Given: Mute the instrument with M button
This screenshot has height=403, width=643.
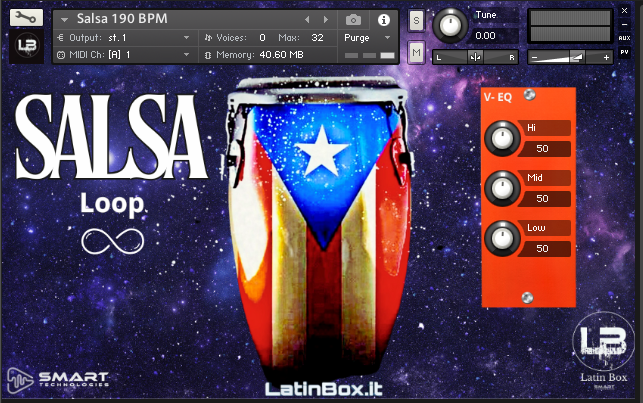Looking at the screenshot, I should [x=416, y=53].
